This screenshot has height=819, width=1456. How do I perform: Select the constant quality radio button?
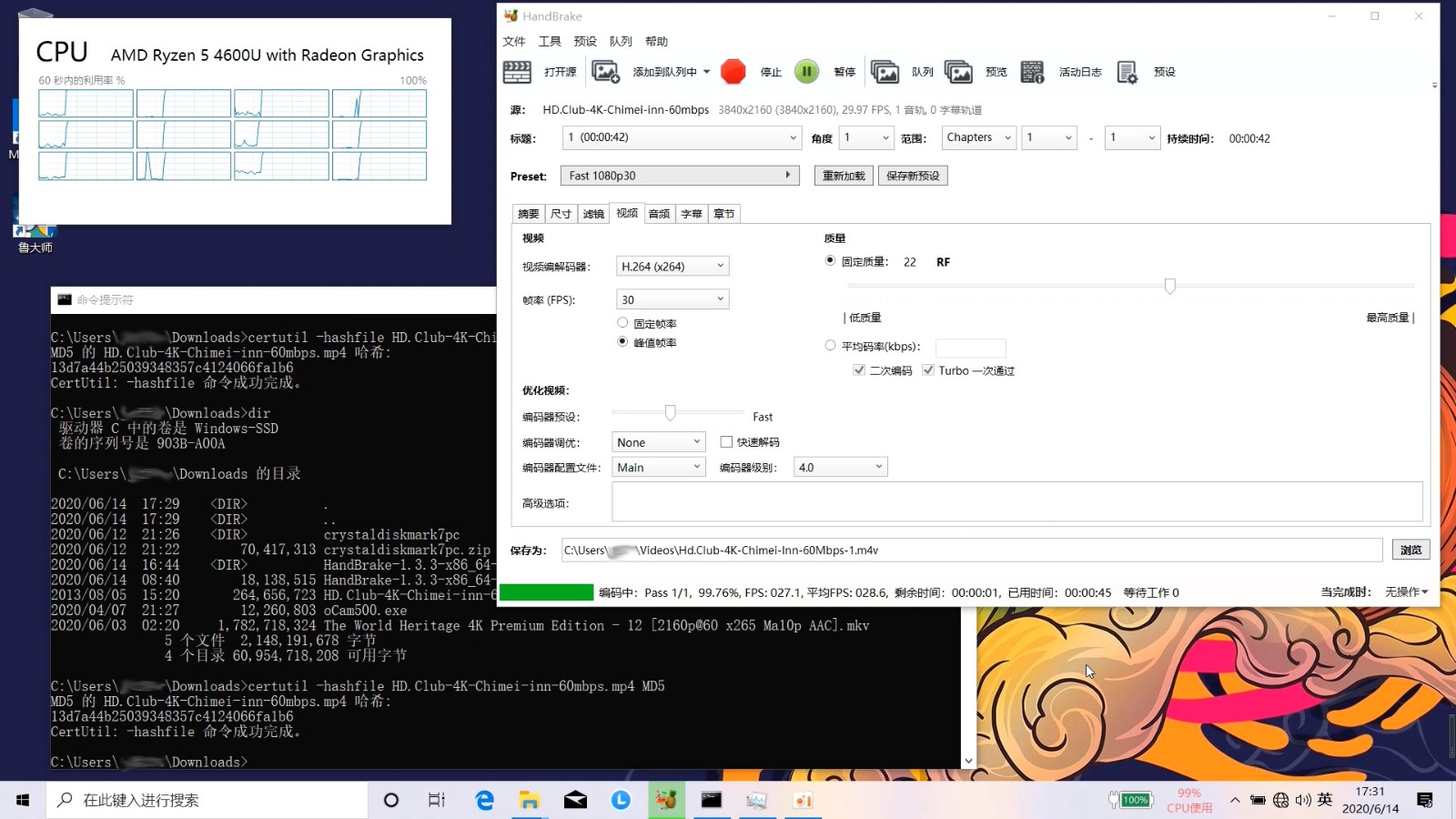[830, 261]
